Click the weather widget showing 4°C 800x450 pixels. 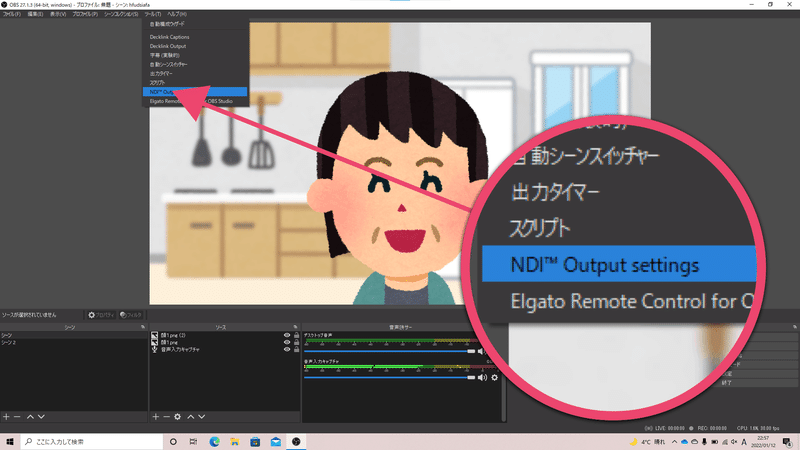tap(647, 442)
